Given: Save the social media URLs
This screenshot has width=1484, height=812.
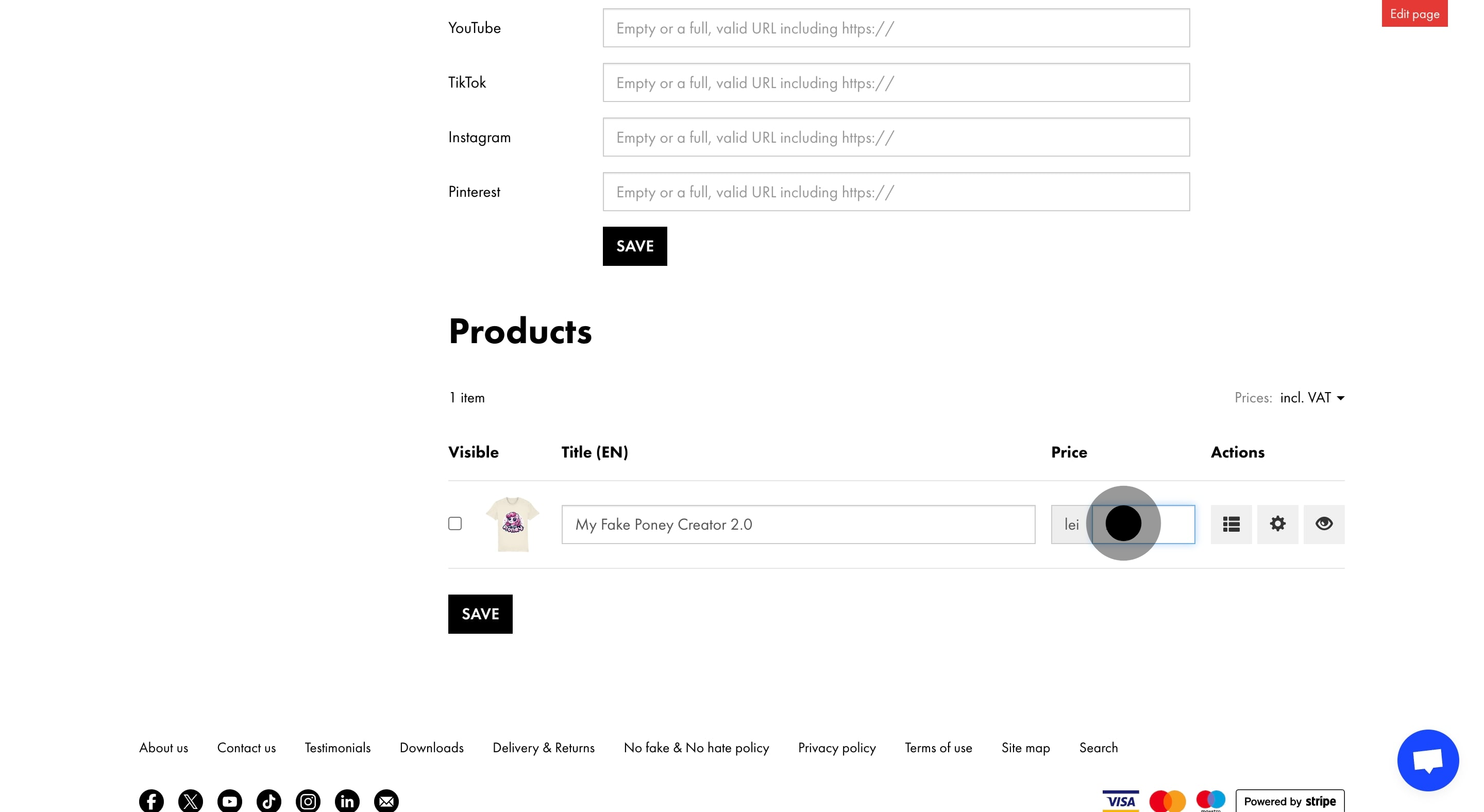Looking at the screenshot, I should [634, 246].
